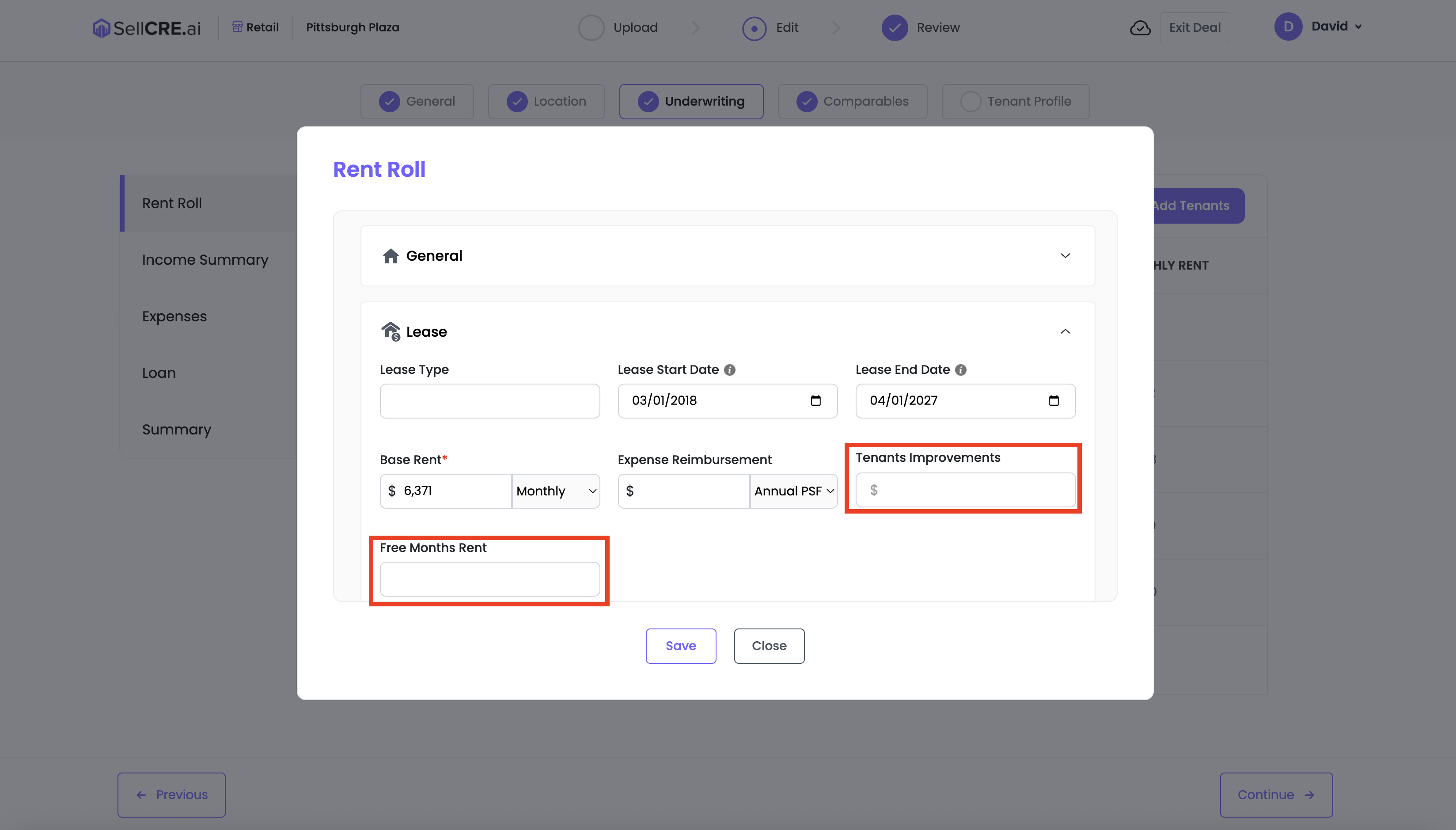The width and height of the screenshot is (1456, 830).
Task: Click the Lease Start Date info icon
Action: tap(730, 370)
